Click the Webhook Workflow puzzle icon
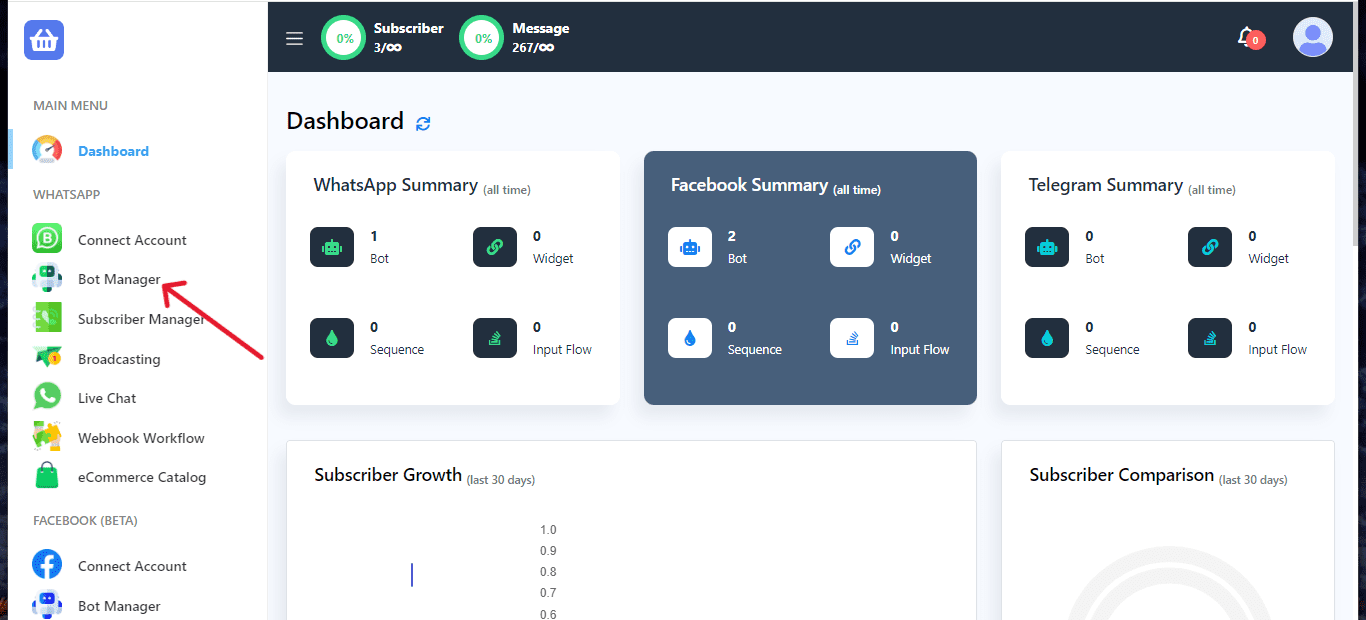 coord(47,437)
